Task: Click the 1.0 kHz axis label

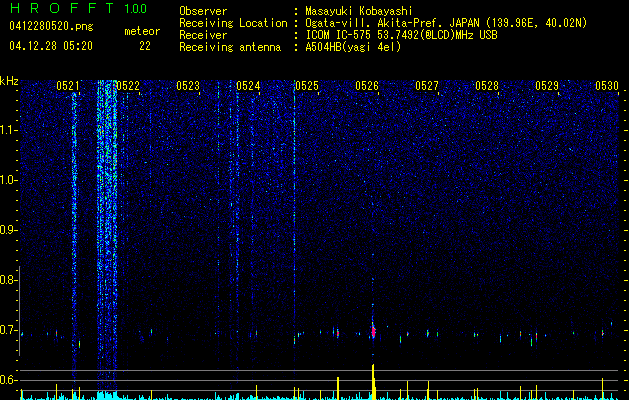Action: click(x=8, y=180)
